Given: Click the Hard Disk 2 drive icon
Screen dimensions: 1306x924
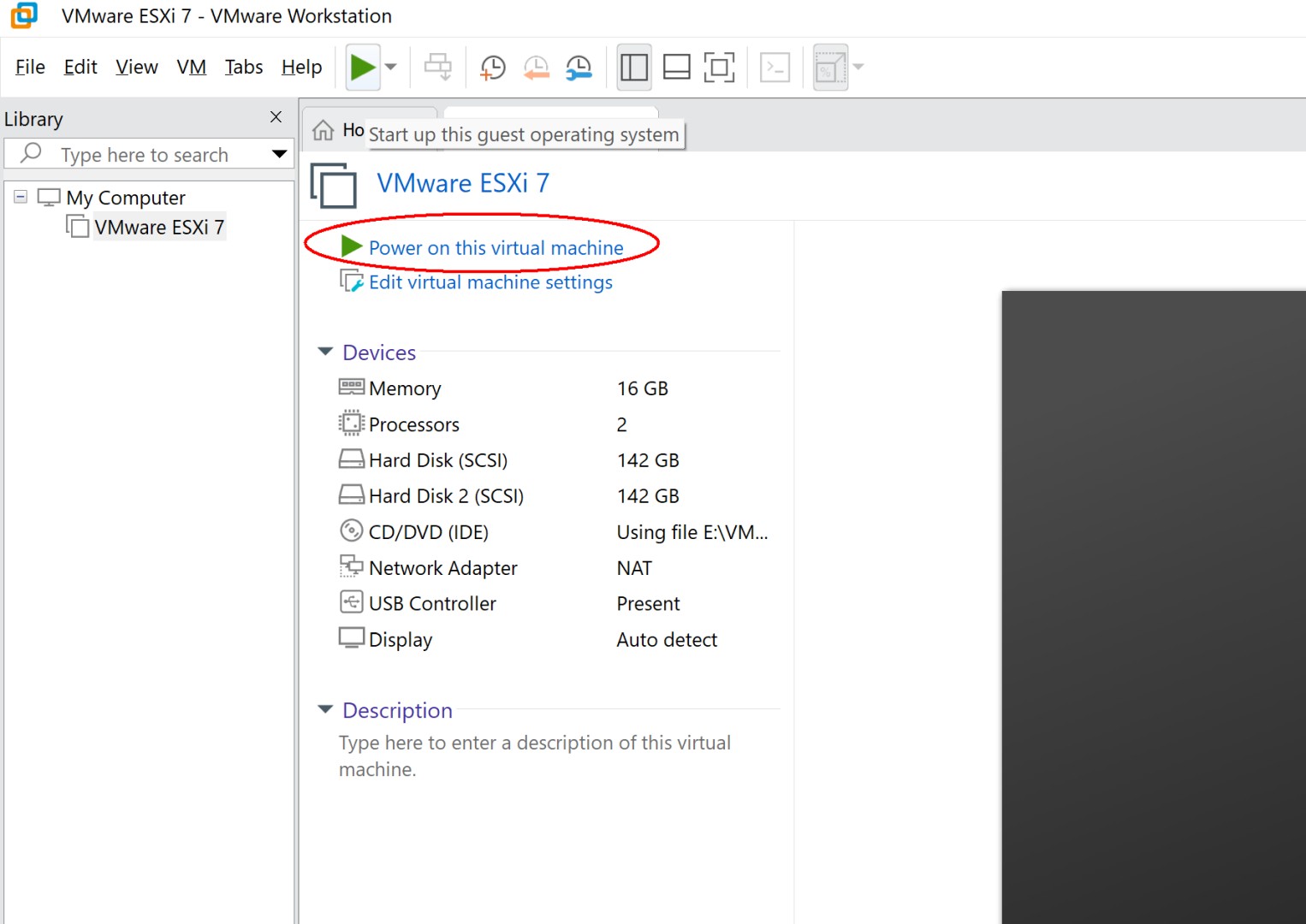Looking at the screenshot, I should coord(351,495).
